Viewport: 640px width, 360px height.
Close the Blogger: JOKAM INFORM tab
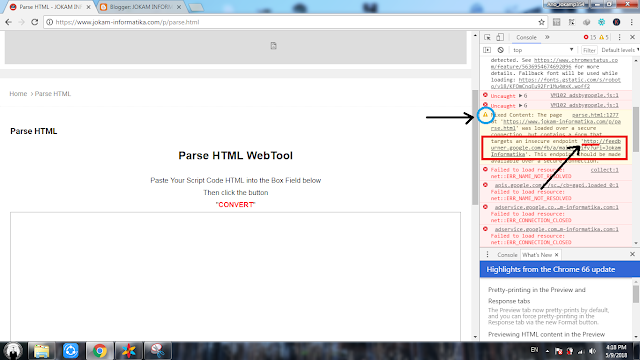[x=178, y=7]
